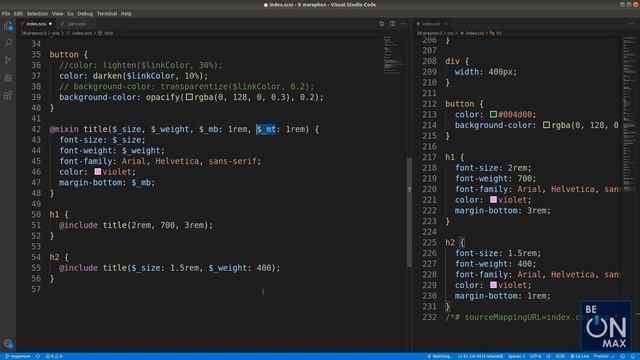Open the View menu
640x360 pixels.
tap(58, 13)
